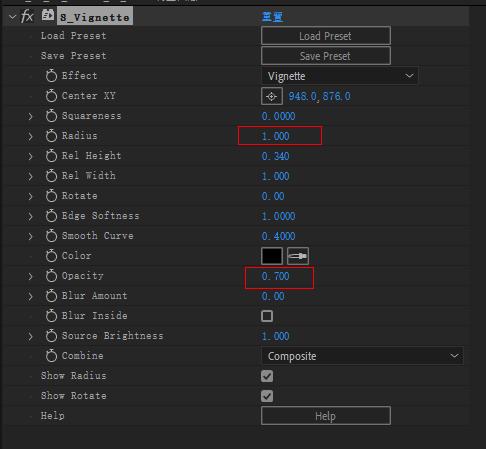The width and height of the screenshot is (486, 449).
Task: Expand the Squareness property
Action: [x=30, y=116]
